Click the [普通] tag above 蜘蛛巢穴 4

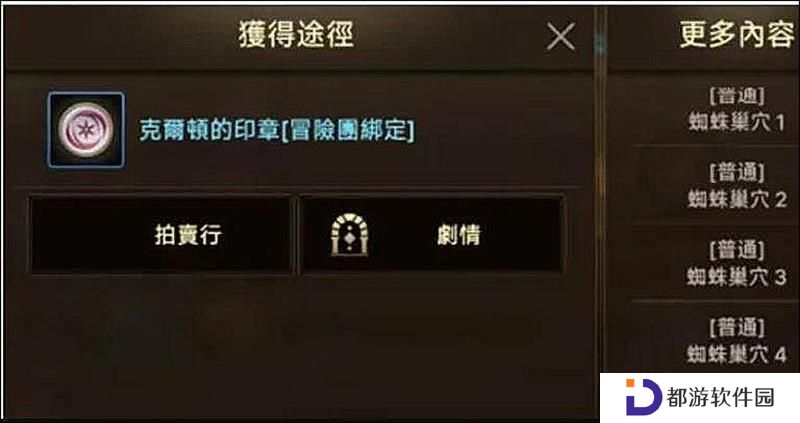[x=737, y=328]
